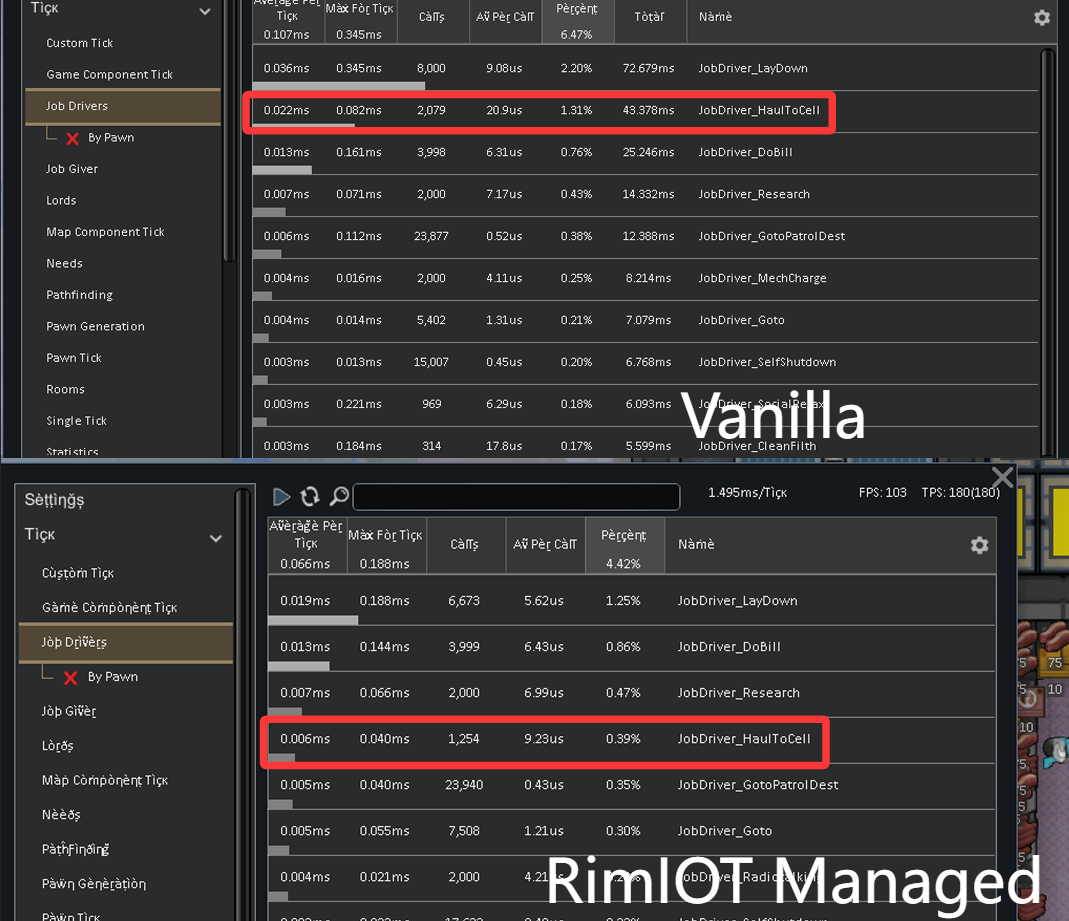Image resolution: width=1069 pixels, height=921 pixels.
Task: Open column settings gear in the Vanilla panel
Action: pos(1042,18)
